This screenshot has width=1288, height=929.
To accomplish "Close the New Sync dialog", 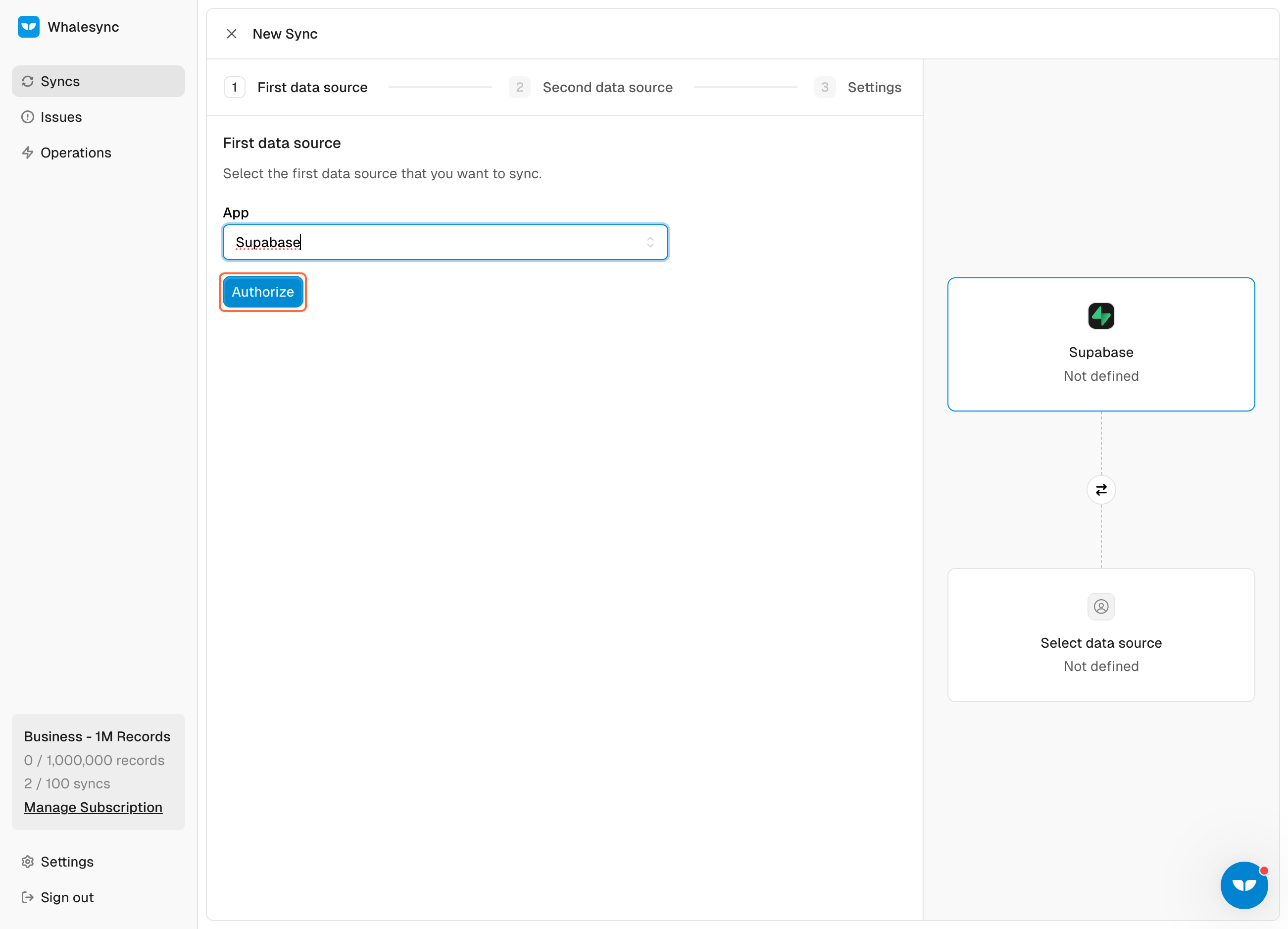I will [x=232, y=34].
